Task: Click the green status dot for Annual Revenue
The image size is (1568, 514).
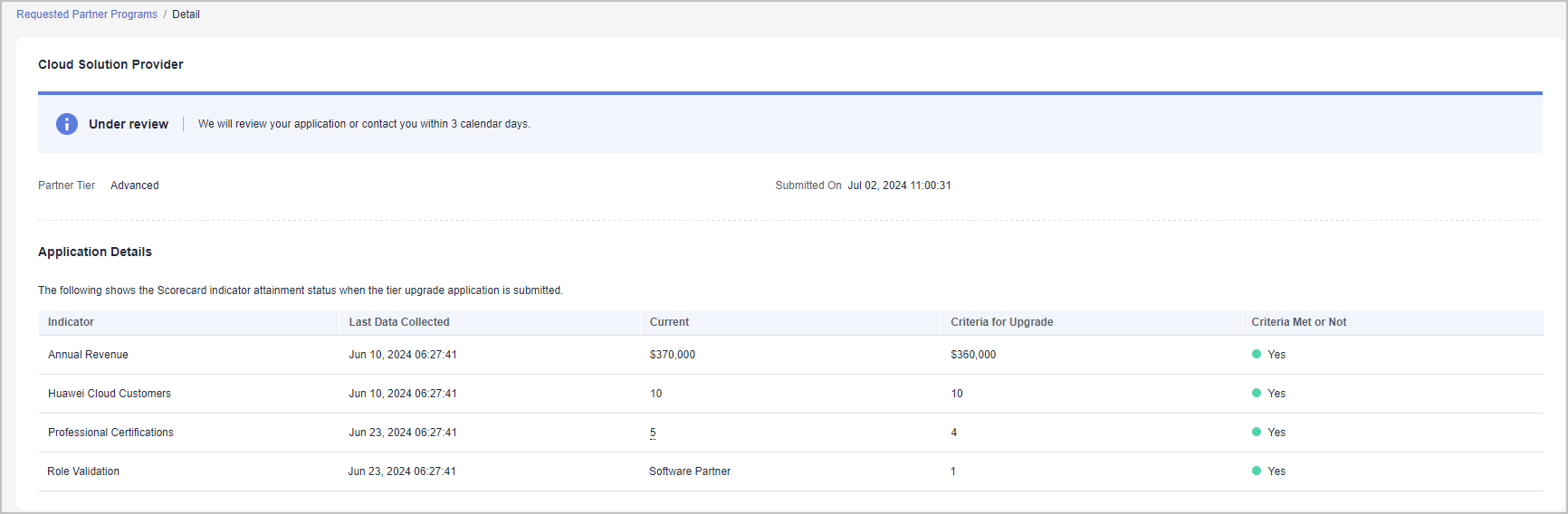Action: click(x=1257, y=354)
